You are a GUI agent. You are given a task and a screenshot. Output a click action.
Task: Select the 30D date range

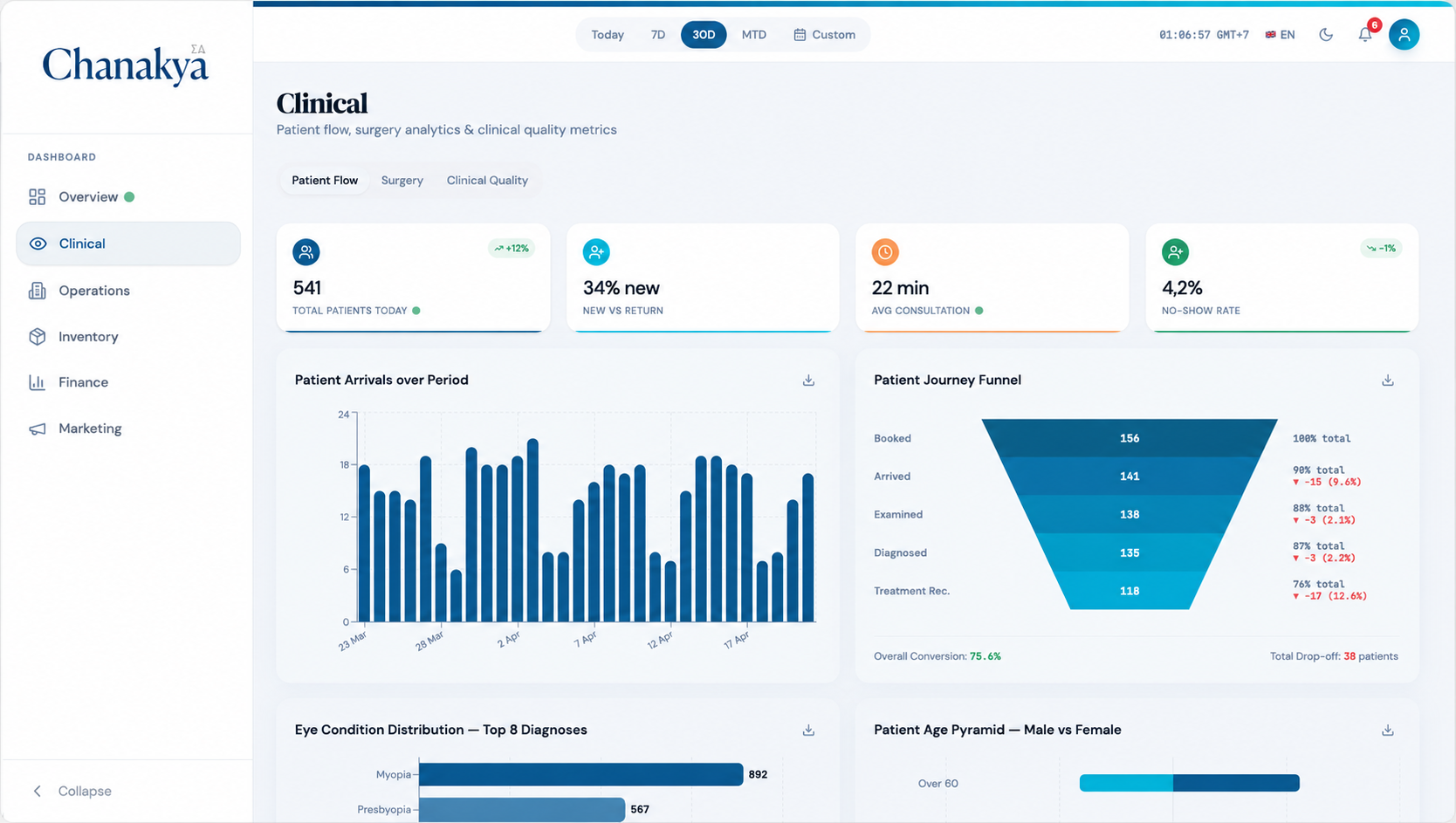704,35
